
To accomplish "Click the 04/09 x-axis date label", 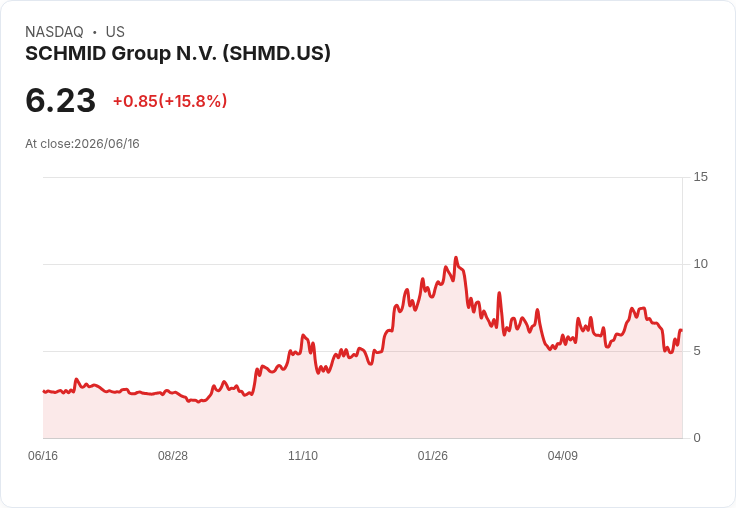I will point(563,455).
